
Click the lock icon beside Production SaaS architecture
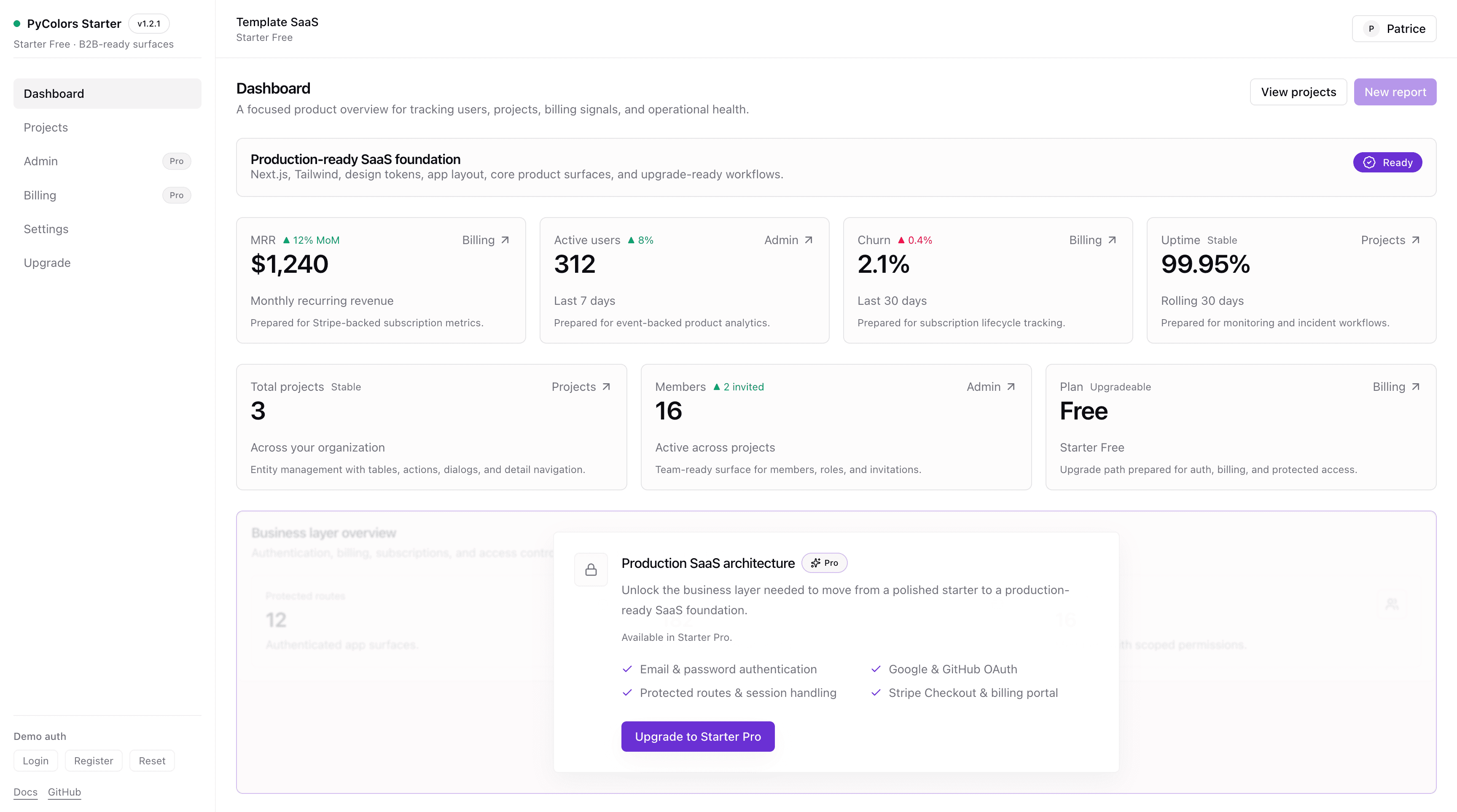(x=591, y=570)
